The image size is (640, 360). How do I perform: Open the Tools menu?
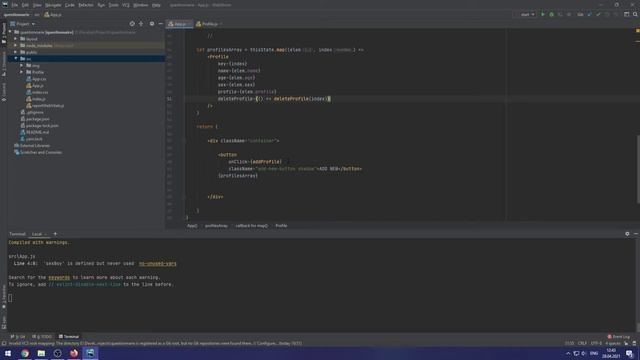[x=113, y=5]
